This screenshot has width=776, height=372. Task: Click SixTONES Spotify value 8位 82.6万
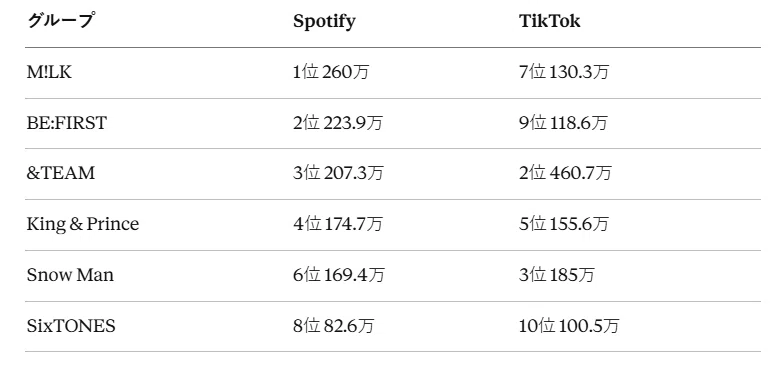pyautogui.click(x=334, y=326)
